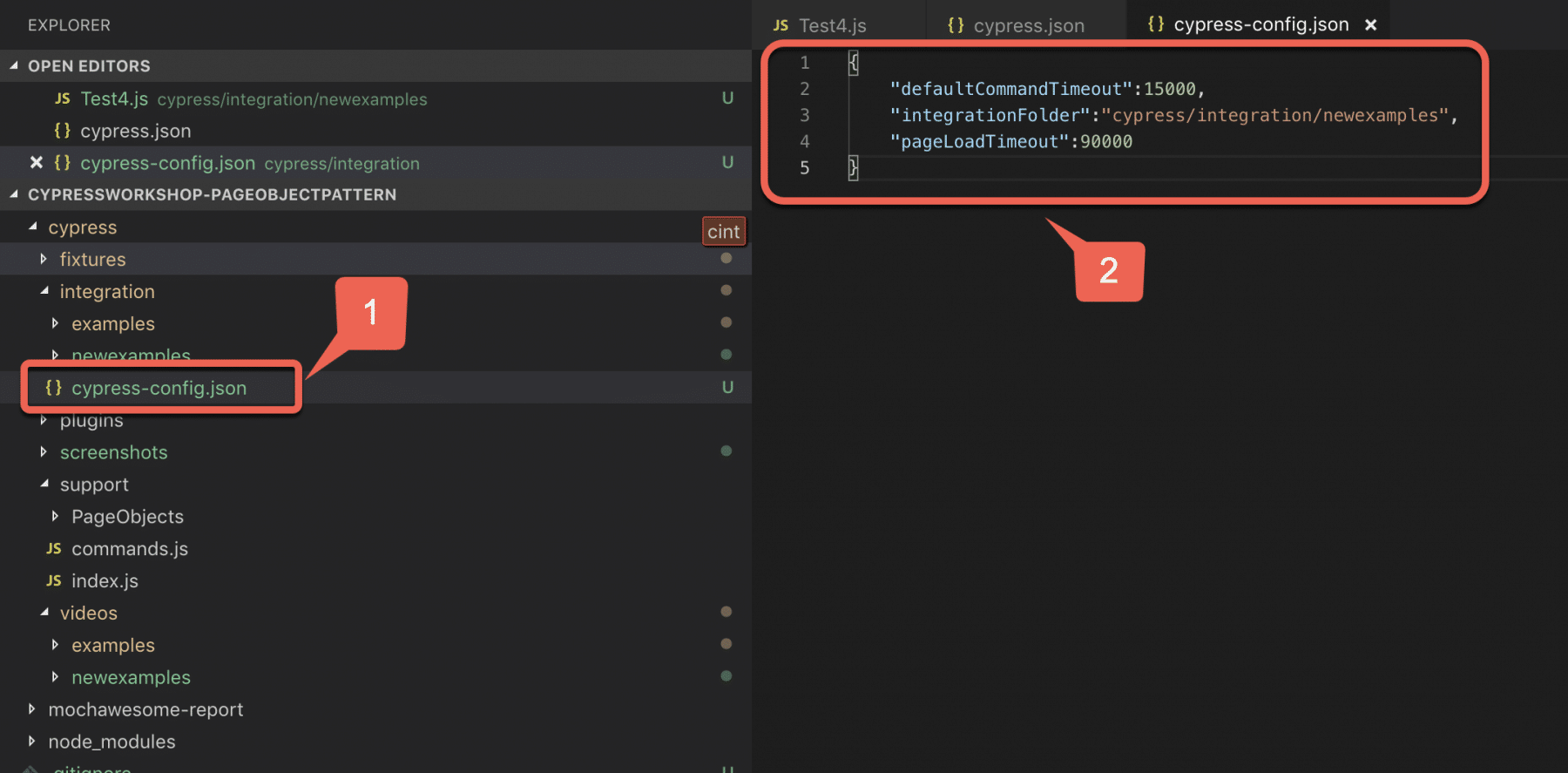Collapse the cypress folder

click(33, 227)
